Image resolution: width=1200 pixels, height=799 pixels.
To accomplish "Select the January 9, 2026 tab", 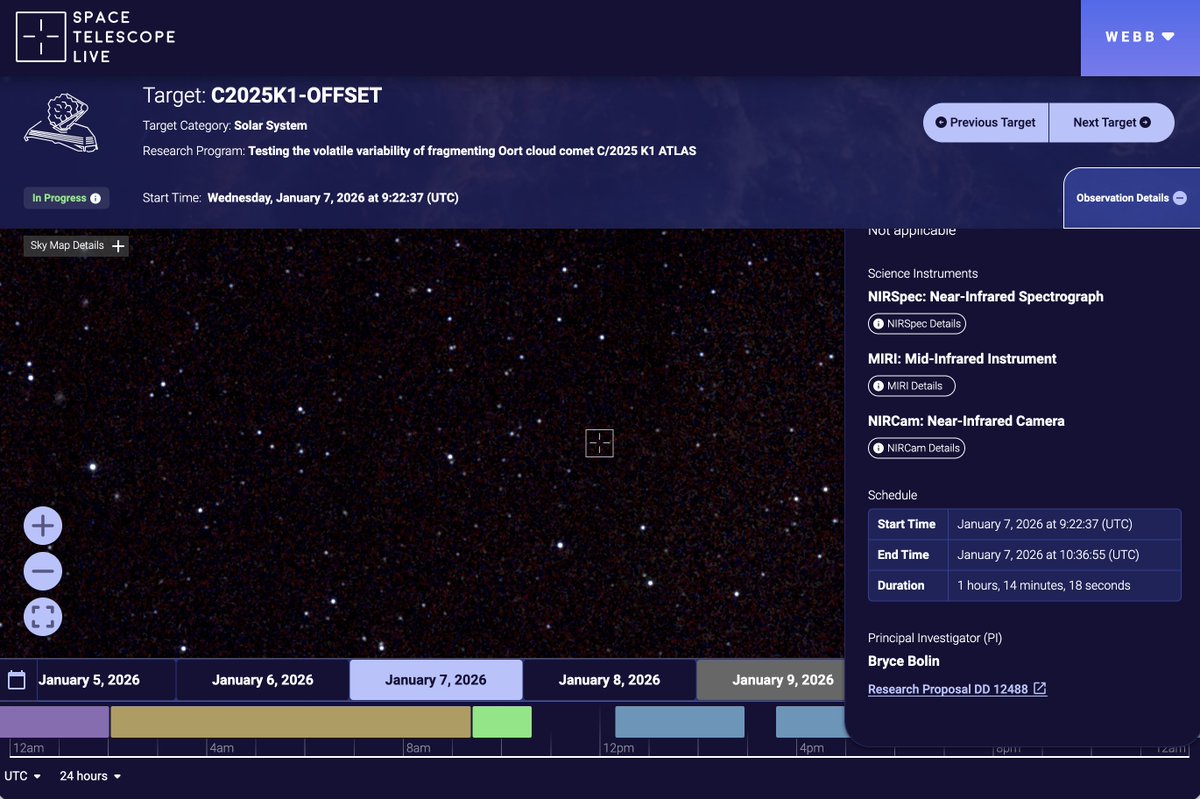I will 772,680.
